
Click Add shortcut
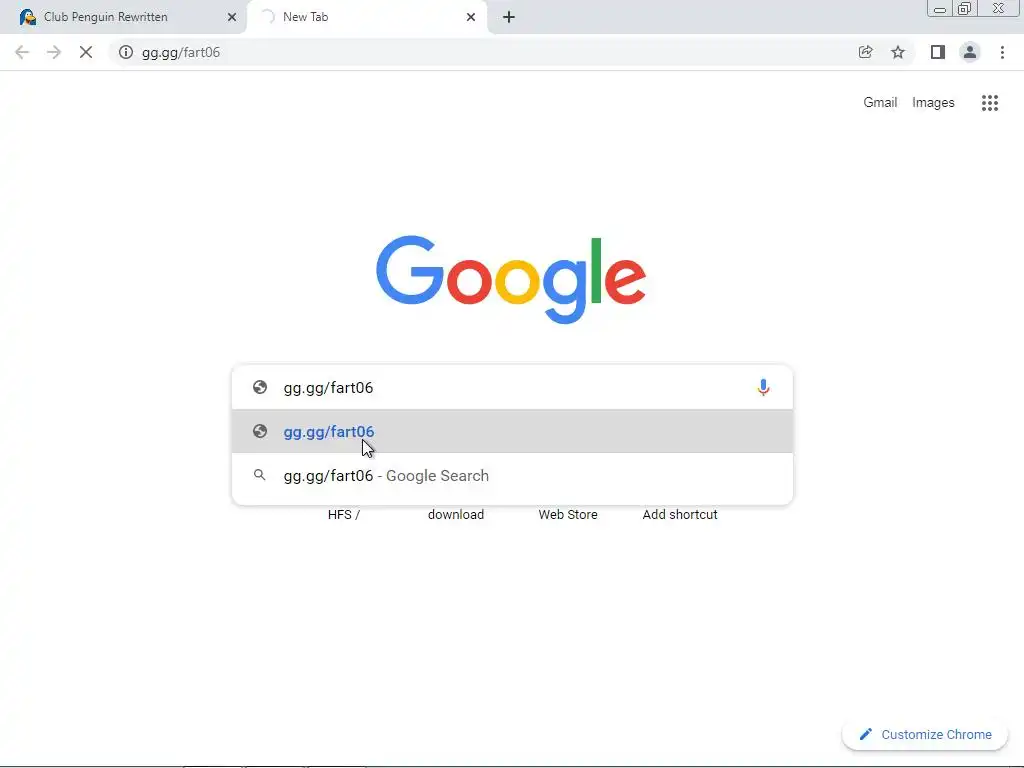(x=680, y=515)
